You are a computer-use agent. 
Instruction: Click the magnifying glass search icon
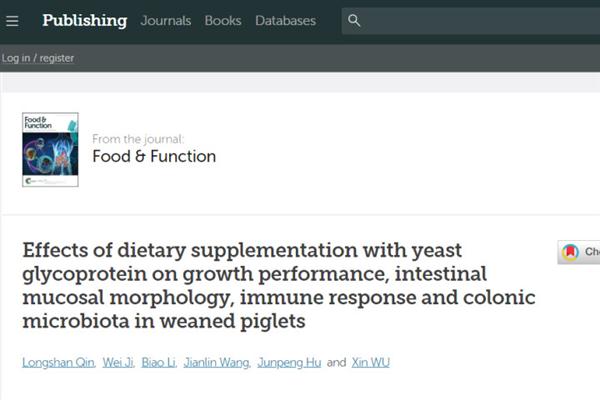pos(355,20)
